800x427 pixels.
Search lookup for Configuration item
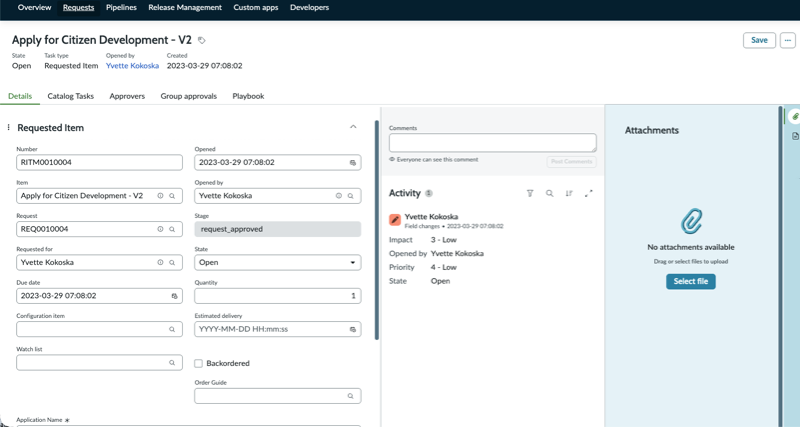(x=172, y=329)
